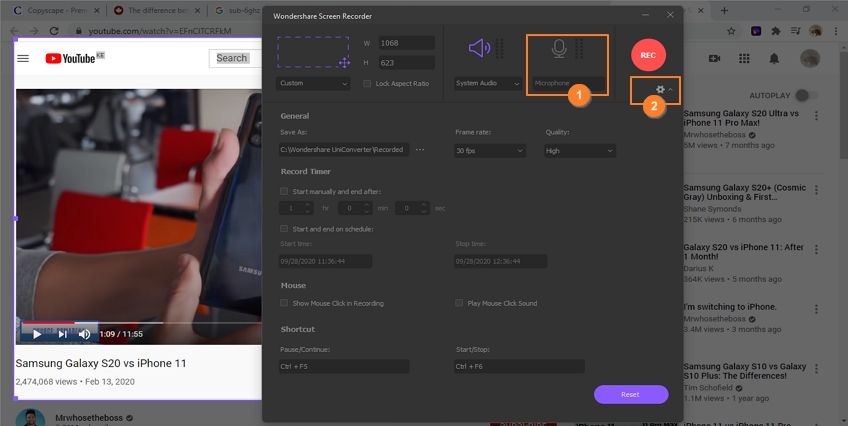Open Chrome extensions puzzle icon
848x426 pixels.
pyautogui.click(x=776, y=31)
